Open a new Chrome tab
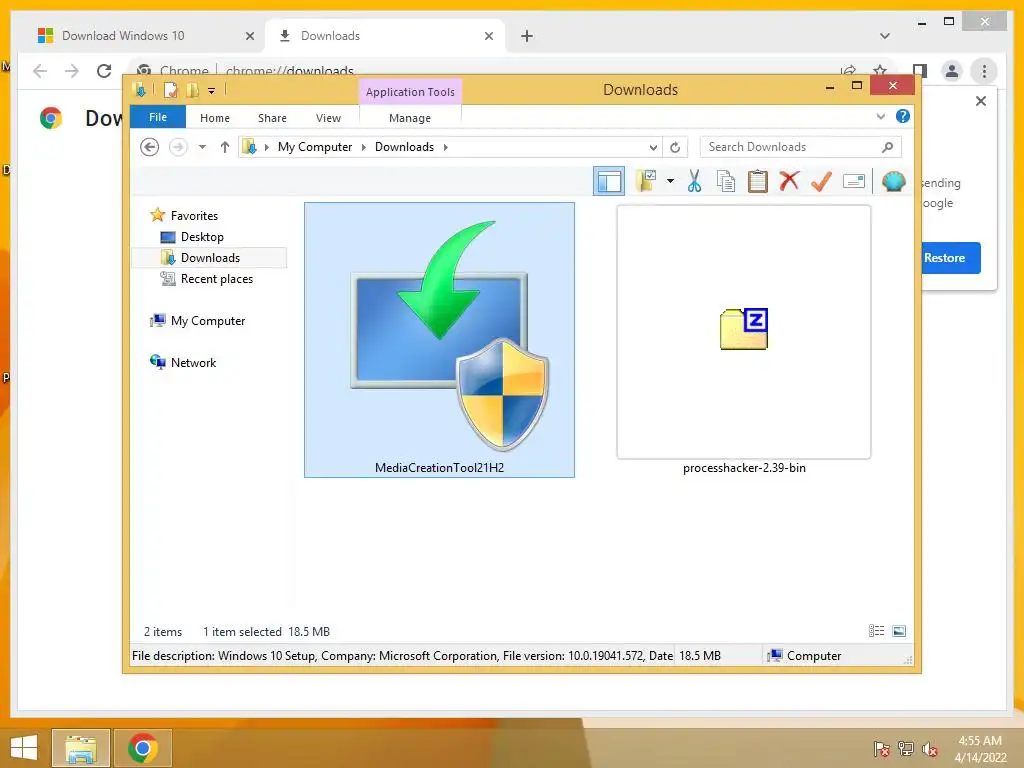The height and width of the screenshot is (768, 1024). pyautogui.click(x=527, y=36)
